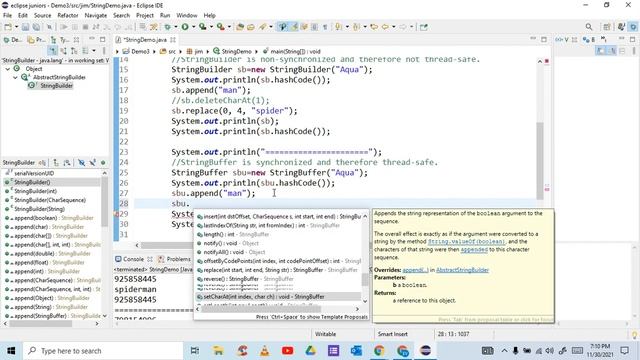Show the Supertype Hierarchy button
Image resolution: width=640 pixels, height=360 pixels.
63,51
